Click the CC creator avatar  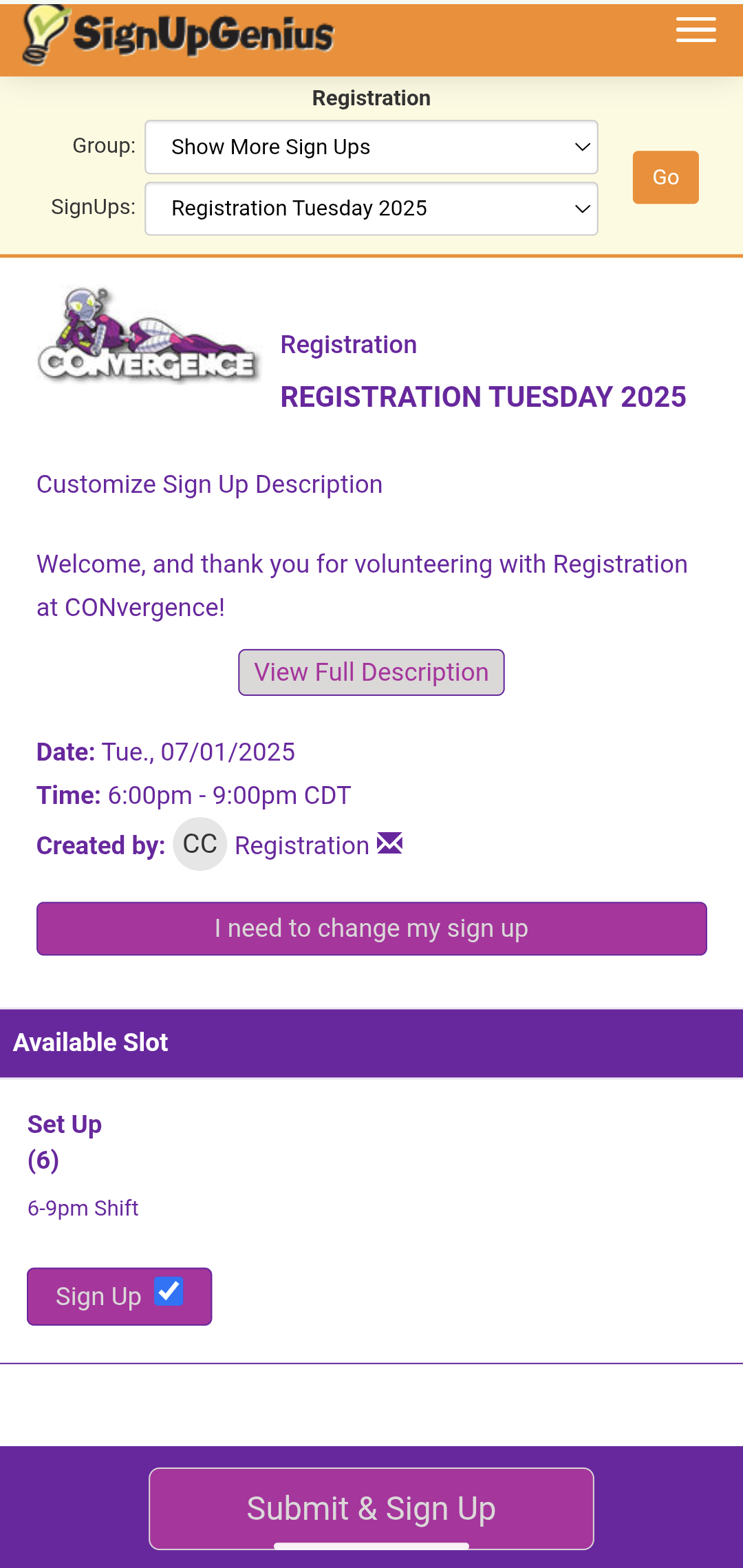[200, 844]
